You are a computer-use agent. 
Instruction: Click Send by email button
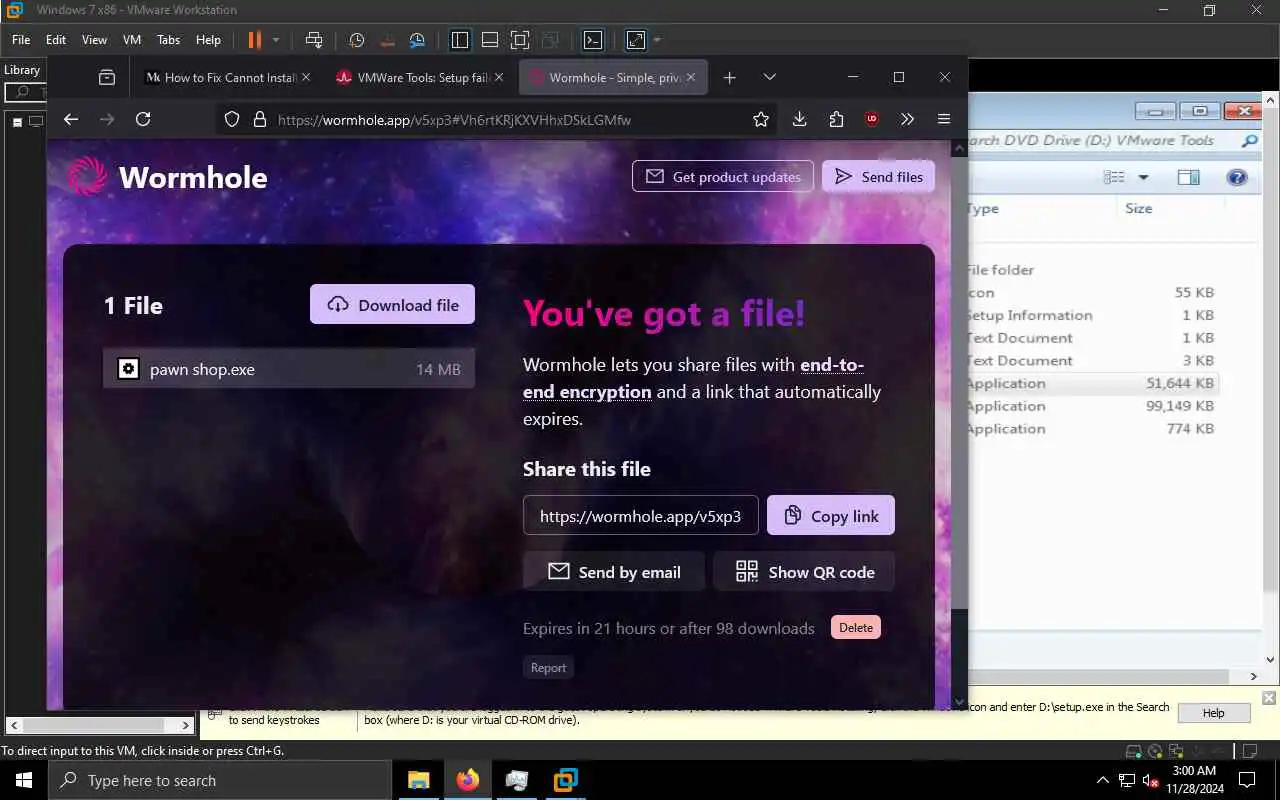point(614,572)
